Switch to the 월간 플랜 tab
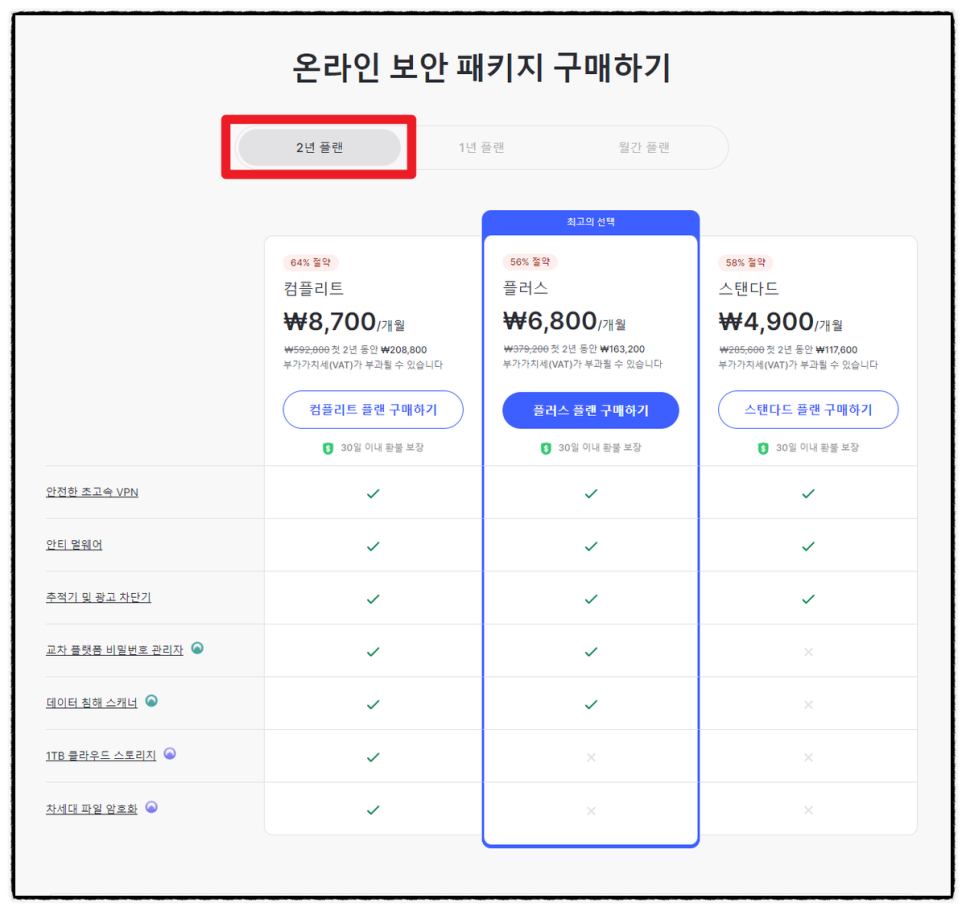The image size is (966, 911). (644, 147)
